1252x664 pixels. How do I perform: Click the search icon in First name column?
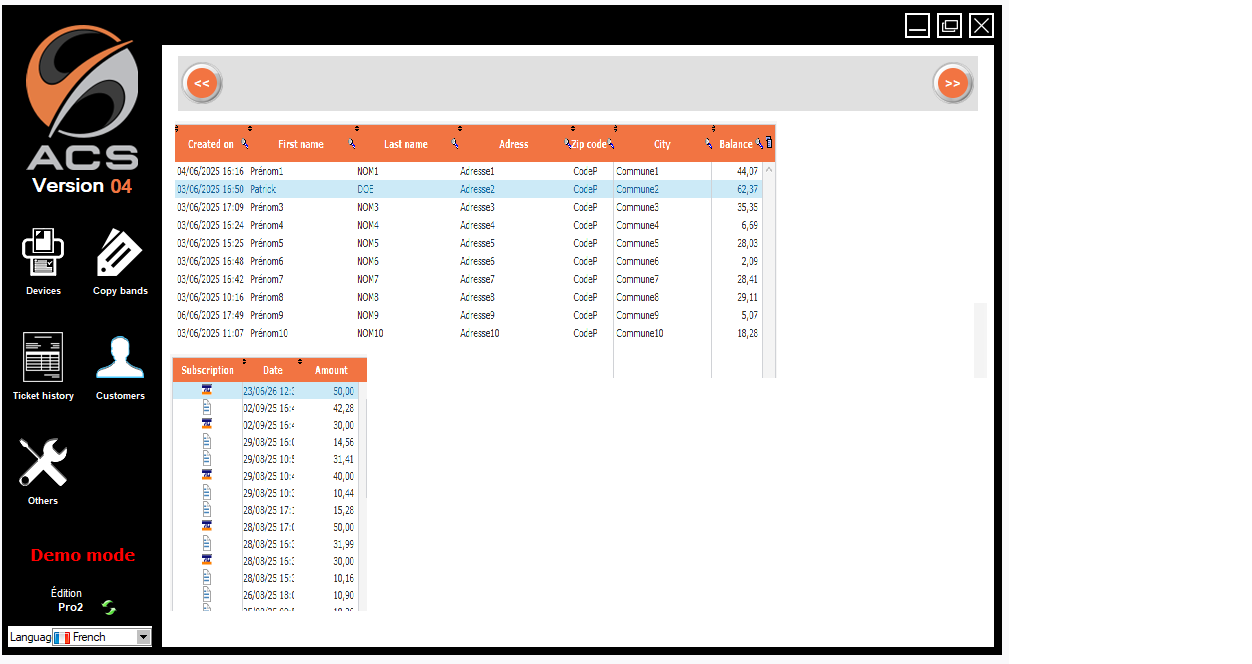click(x=352, y=144)
